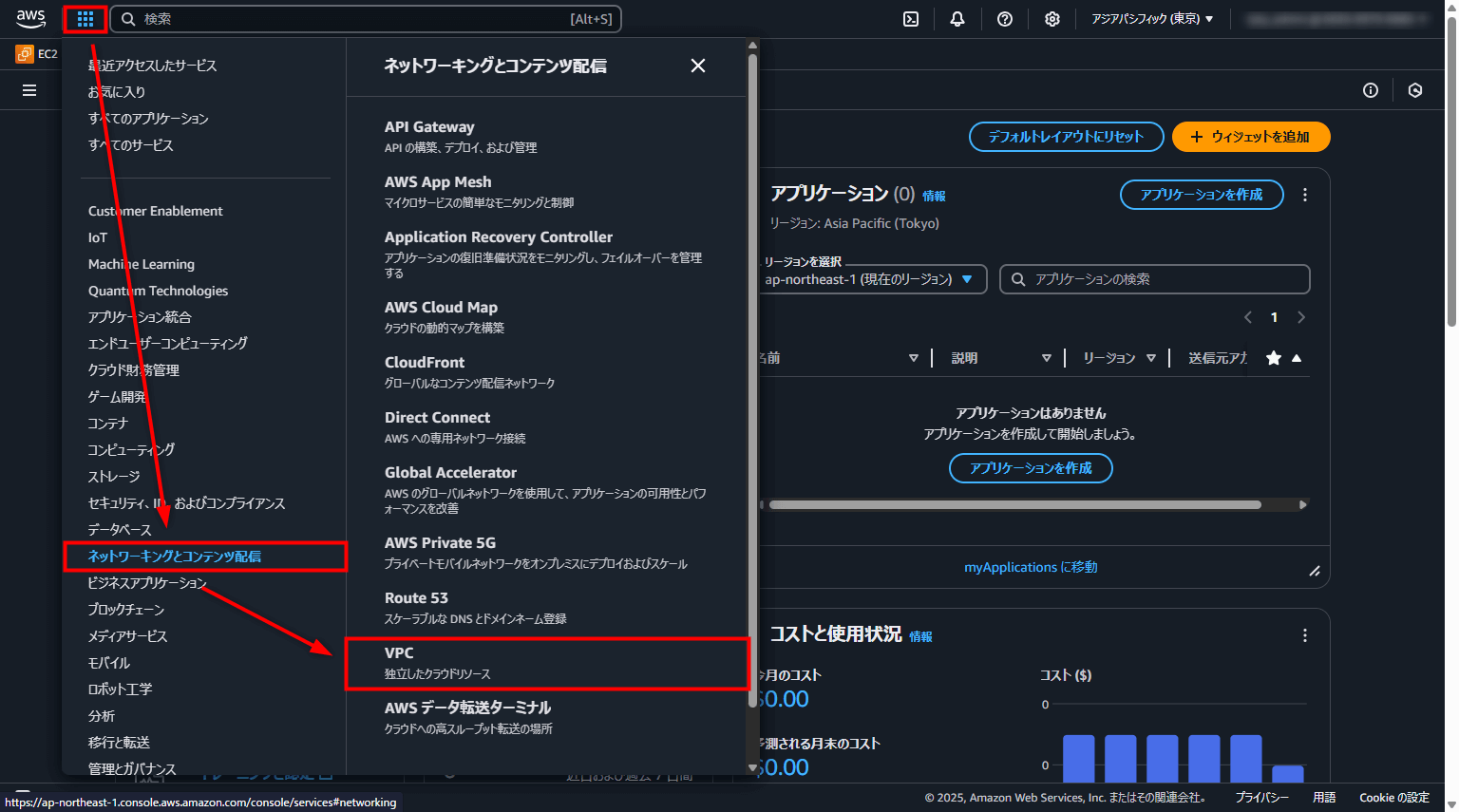Open the hamburger side navigation menu
Image resolution: width=1459 pixels, height=812 pixels.
tap(29, 90)
